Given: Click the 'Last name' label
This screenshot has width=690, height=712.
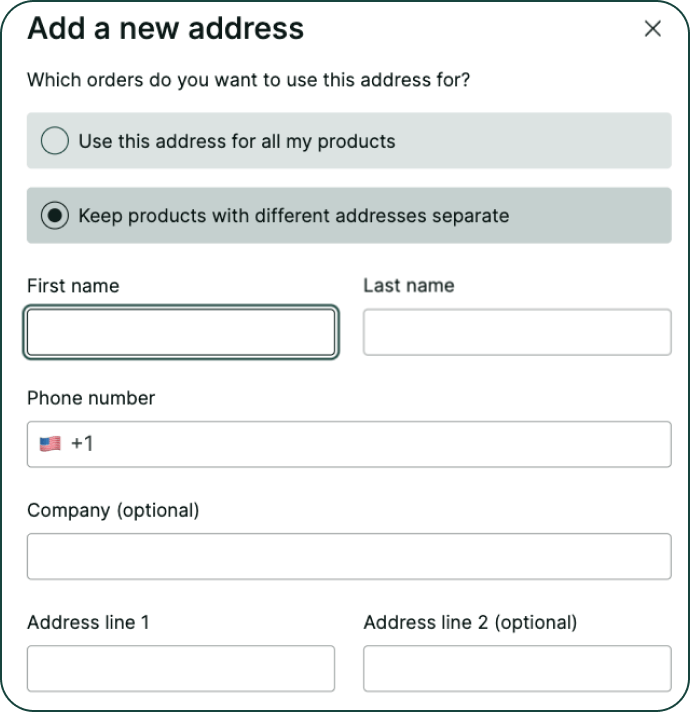Looking at the screenshot, I should click(x=408, y=286).
